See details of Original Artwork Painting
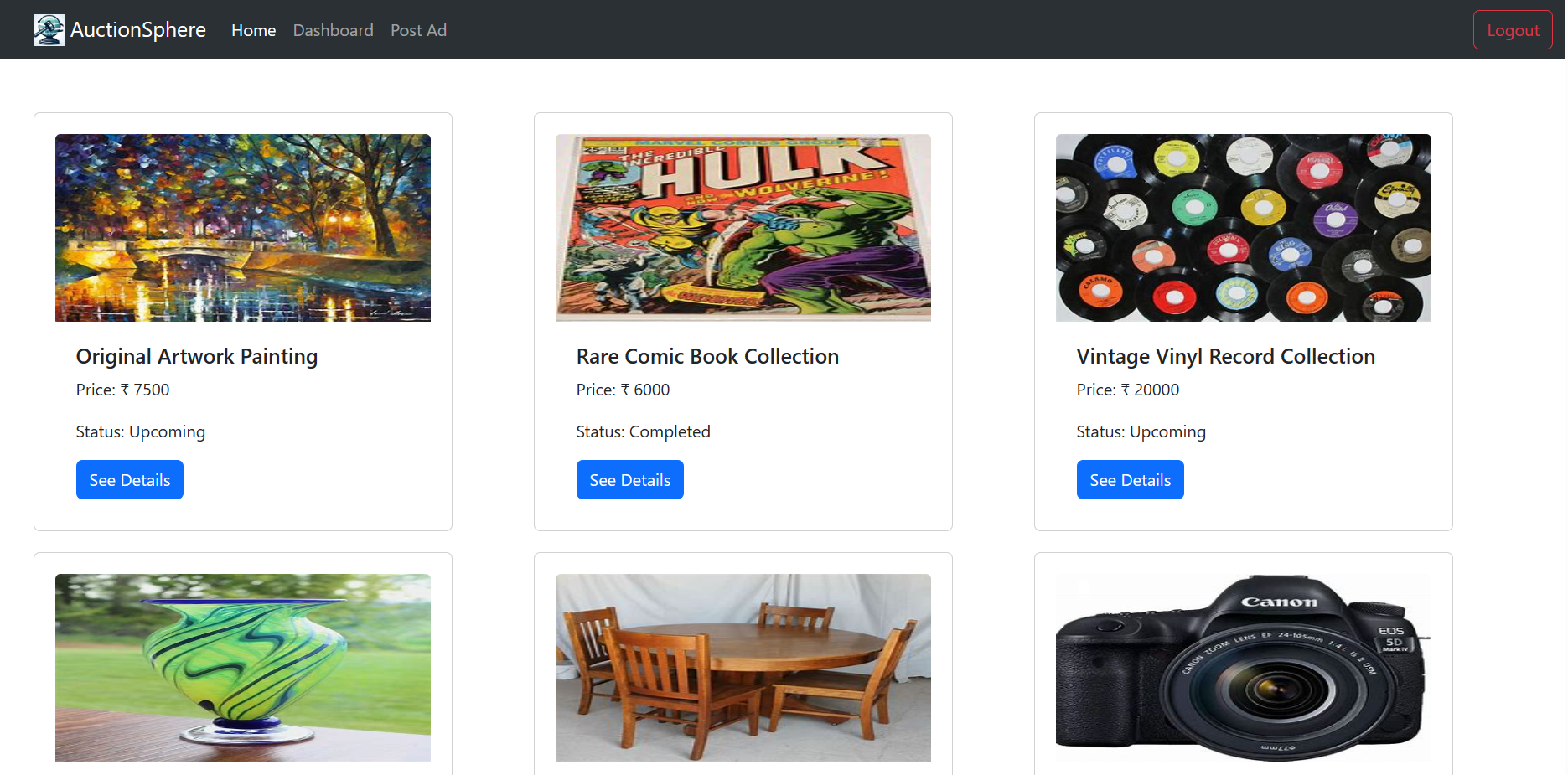The height and width of the screenshot is (775, 1568). pos(129,479)
